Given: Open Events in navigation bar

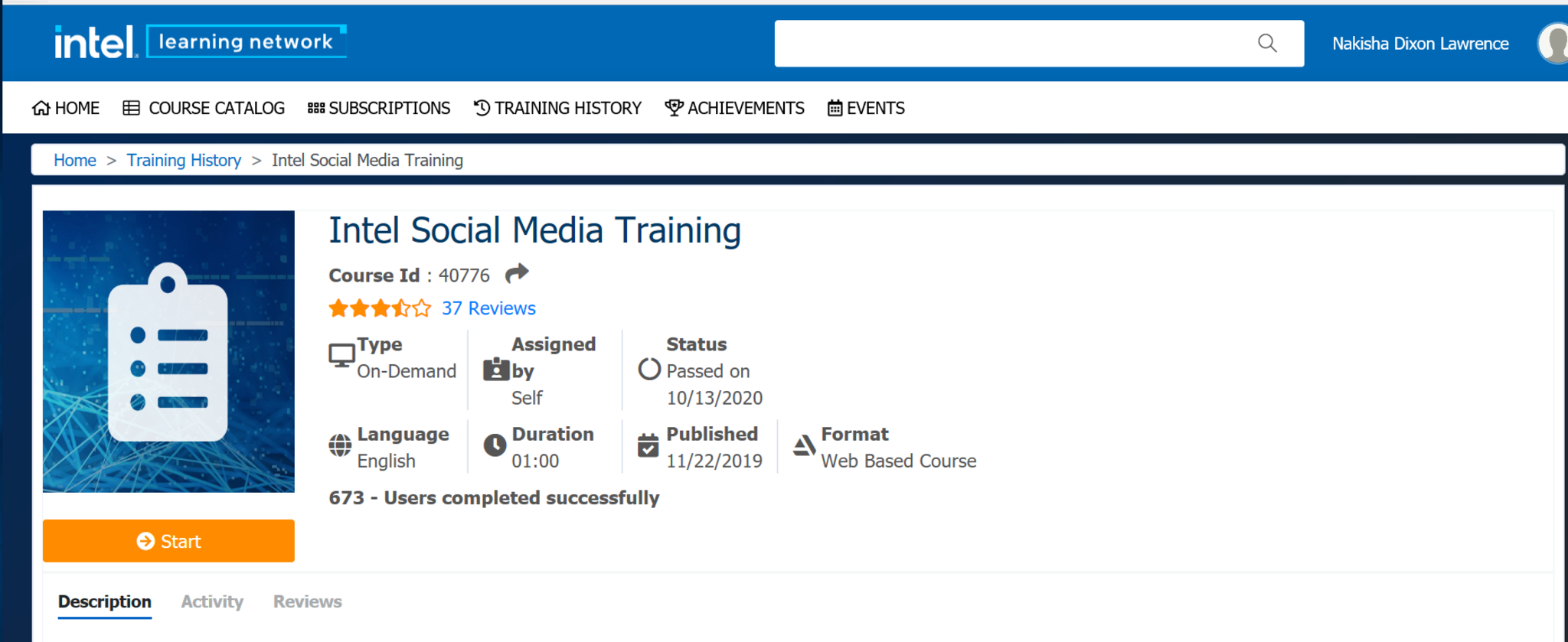Looking at the screenshot, I should (x=866, y=108).
